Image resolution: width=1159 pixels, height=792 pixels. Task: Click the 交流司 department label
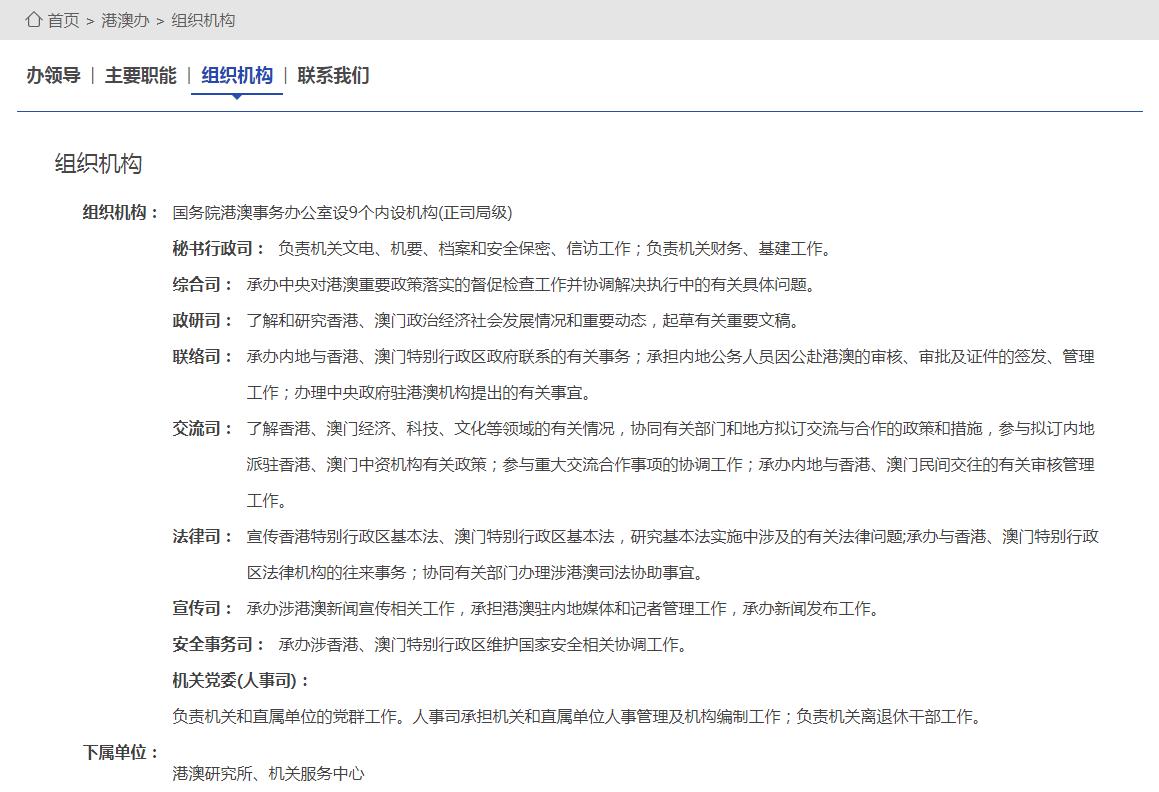click(x=201, y=429)
